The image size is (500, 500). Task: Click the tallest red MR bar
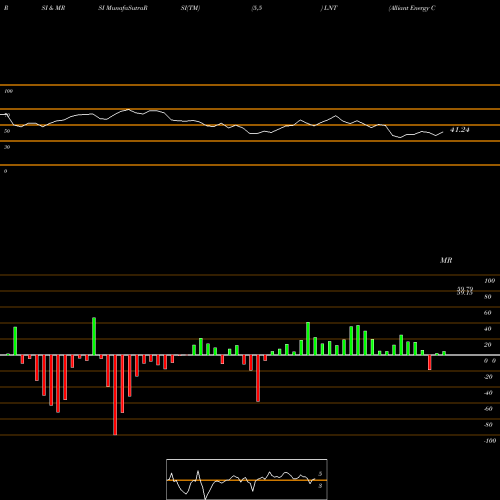115,395
